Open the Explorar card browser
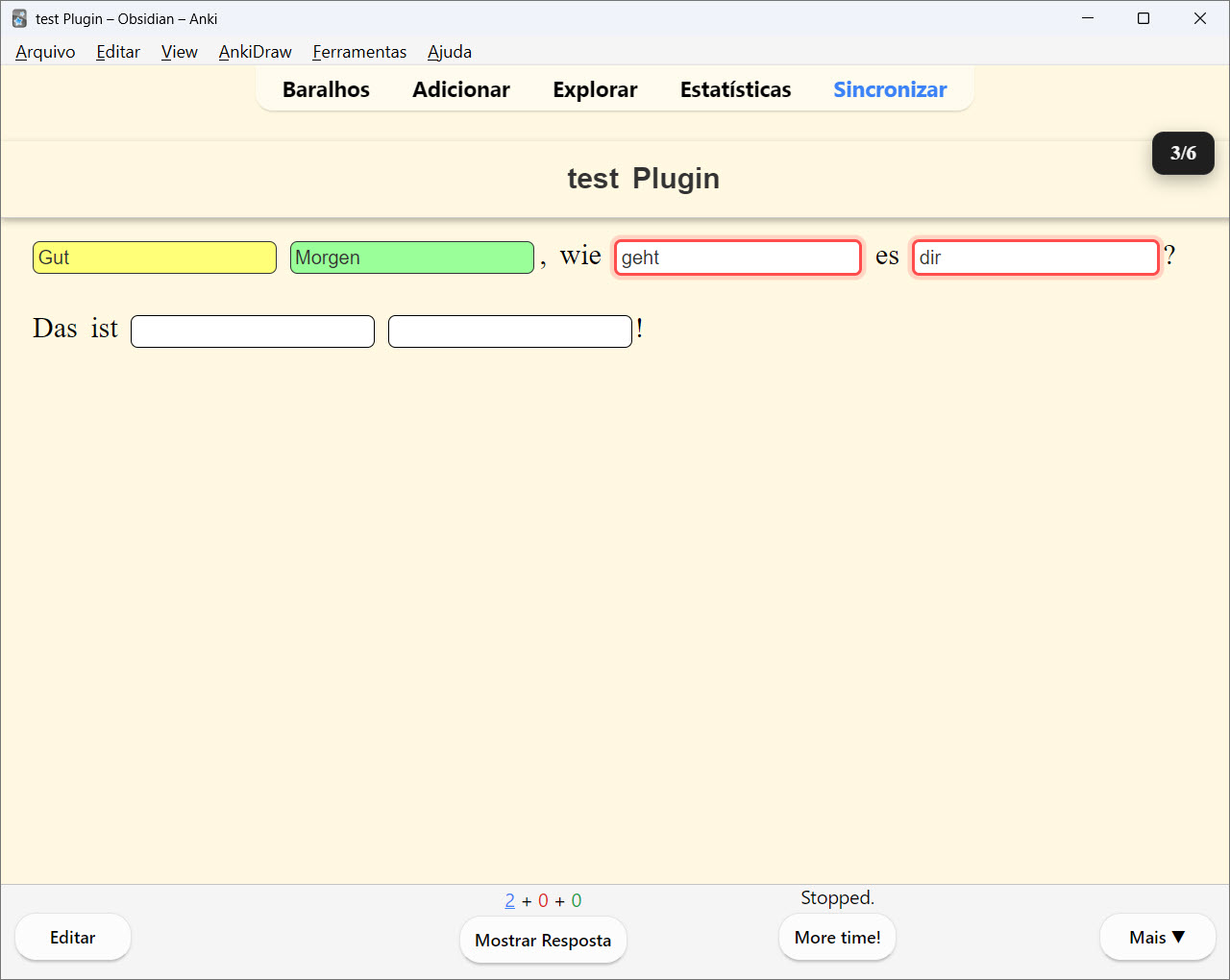Viewport: 1230px width, 980px height. point(595,89)
